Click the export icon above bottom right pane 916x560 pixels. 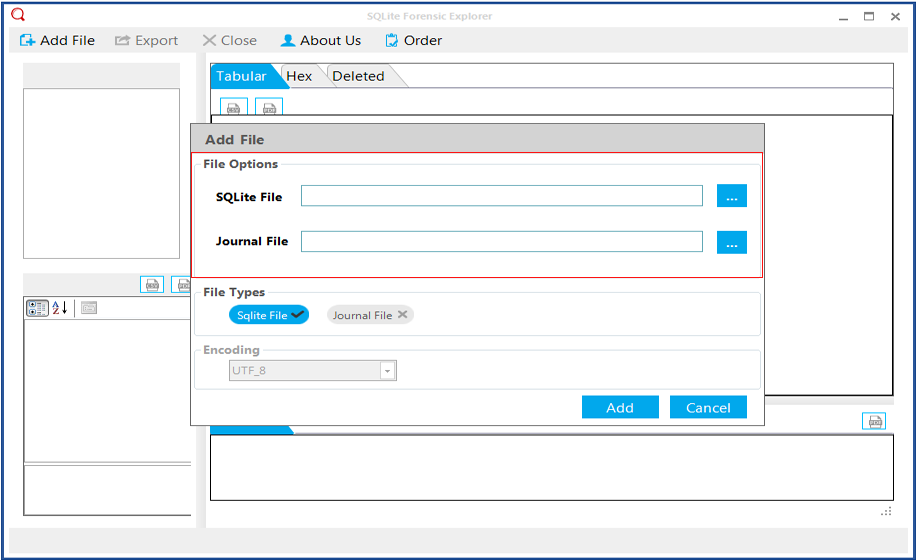coord(873,421)
